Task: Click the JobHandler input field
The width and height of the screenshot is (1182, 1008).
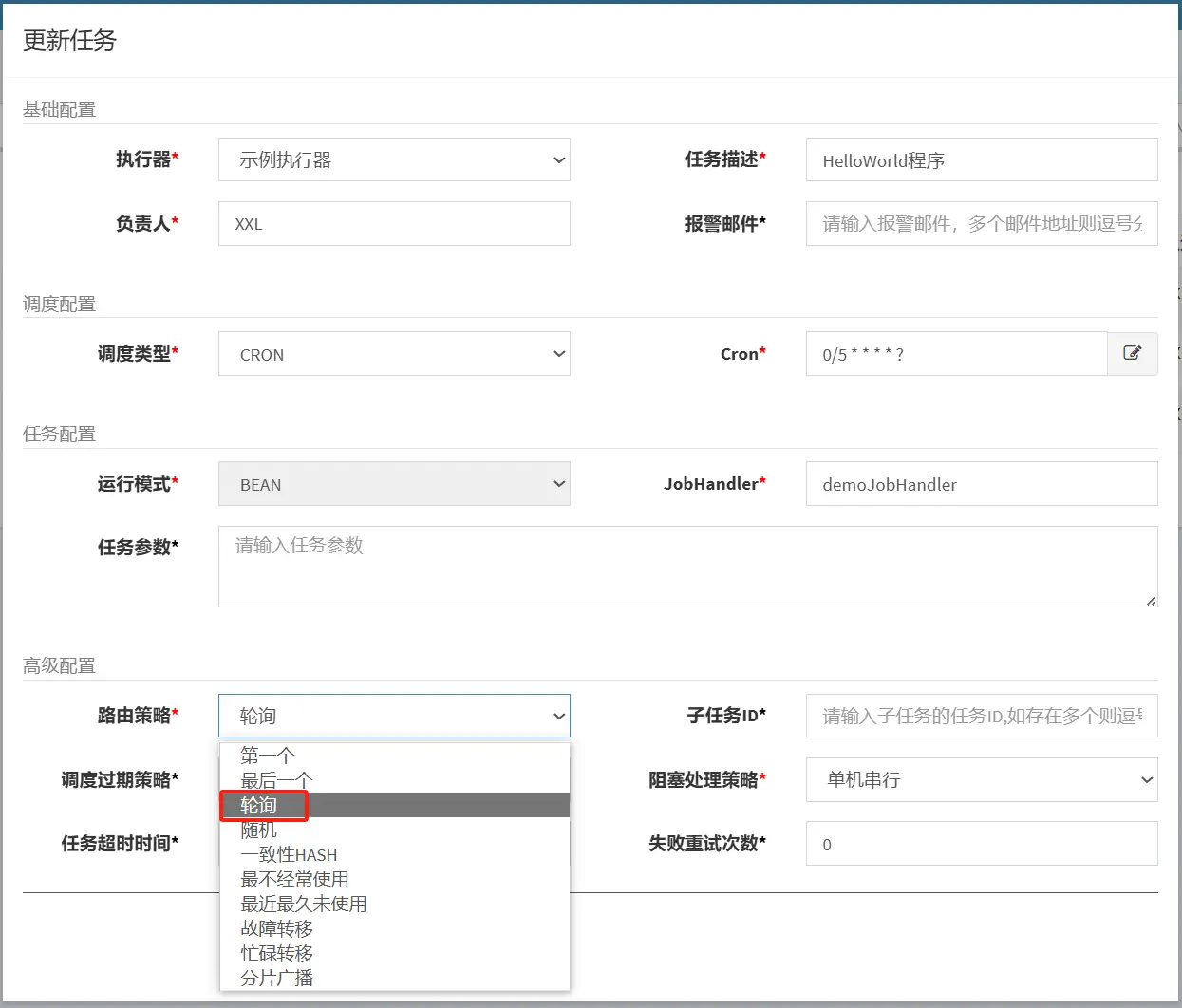Action: pos(981,484)
